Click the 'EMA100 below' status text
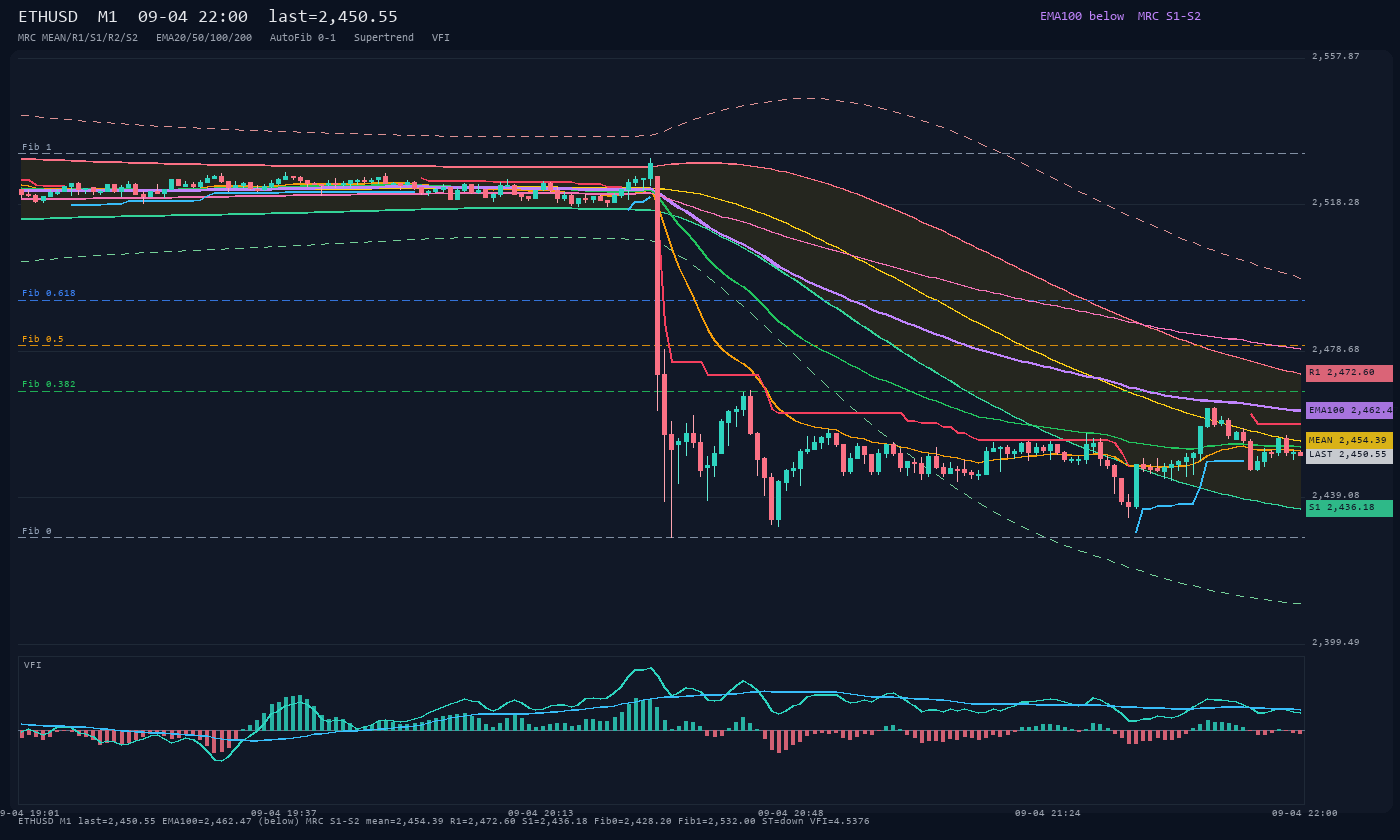The image size is (1400, 840). (x=1082, y=16)
